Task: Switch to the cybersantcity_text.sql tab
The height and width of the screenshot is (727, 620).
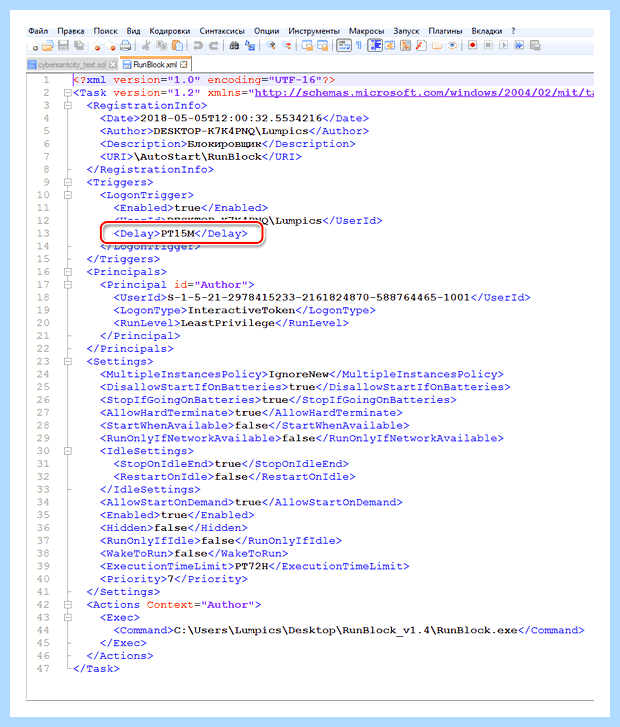Action: point(71,65)
